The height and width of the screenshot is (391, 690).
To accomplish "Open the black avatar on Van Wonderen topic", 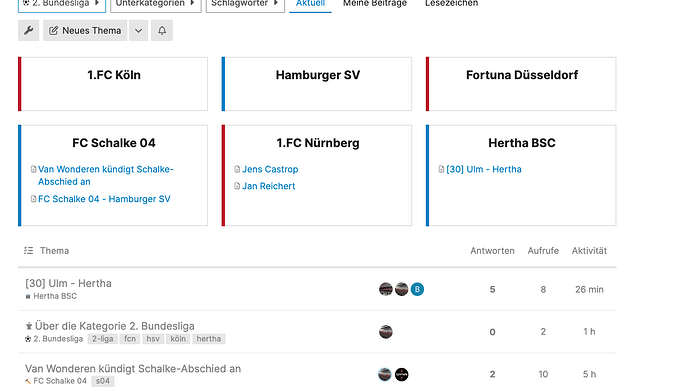I will [x=401, y=374].
